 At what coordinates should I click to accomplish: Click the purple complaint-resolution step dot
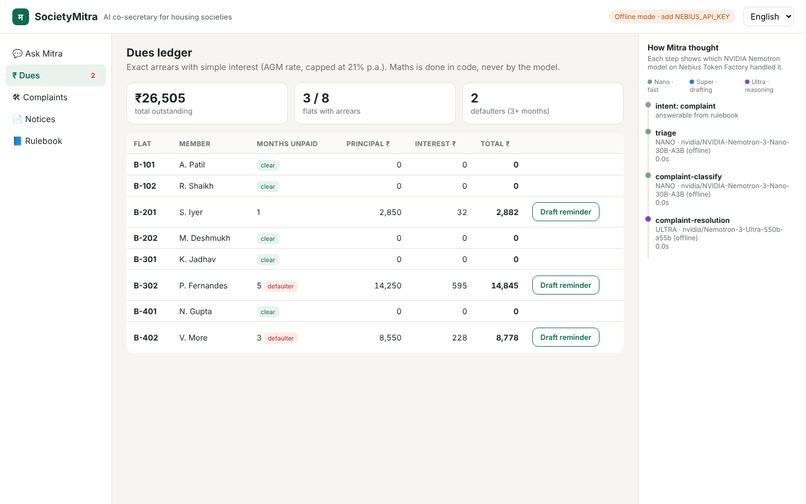[x=648, y=219]
